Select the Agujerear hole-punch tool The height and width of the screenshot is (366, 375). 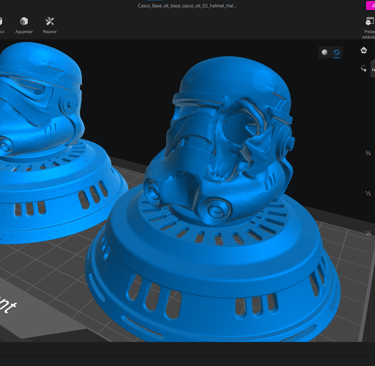click(24, 25)
